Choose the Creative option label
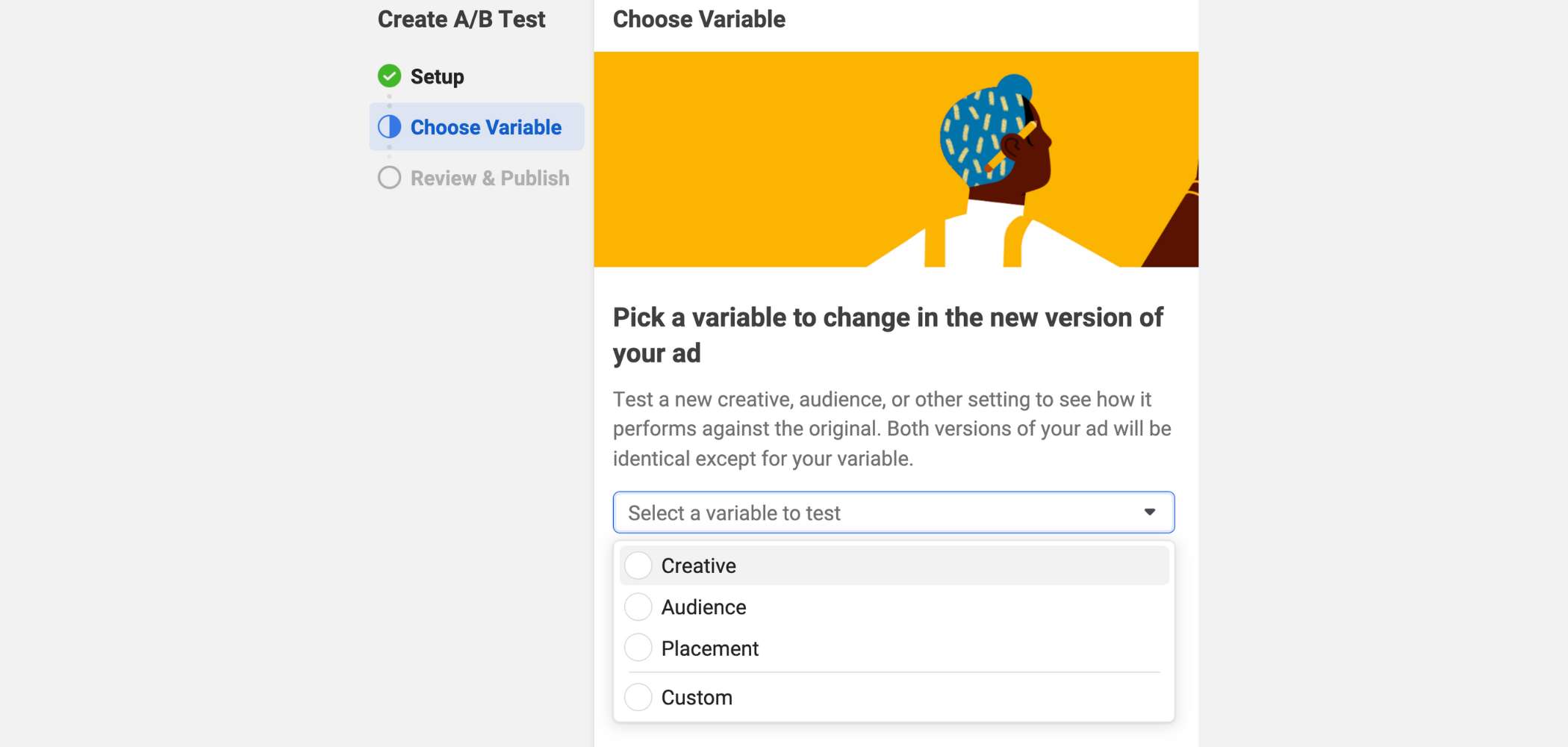Viewport: 1568px width, 747px height. coord(698,565)
